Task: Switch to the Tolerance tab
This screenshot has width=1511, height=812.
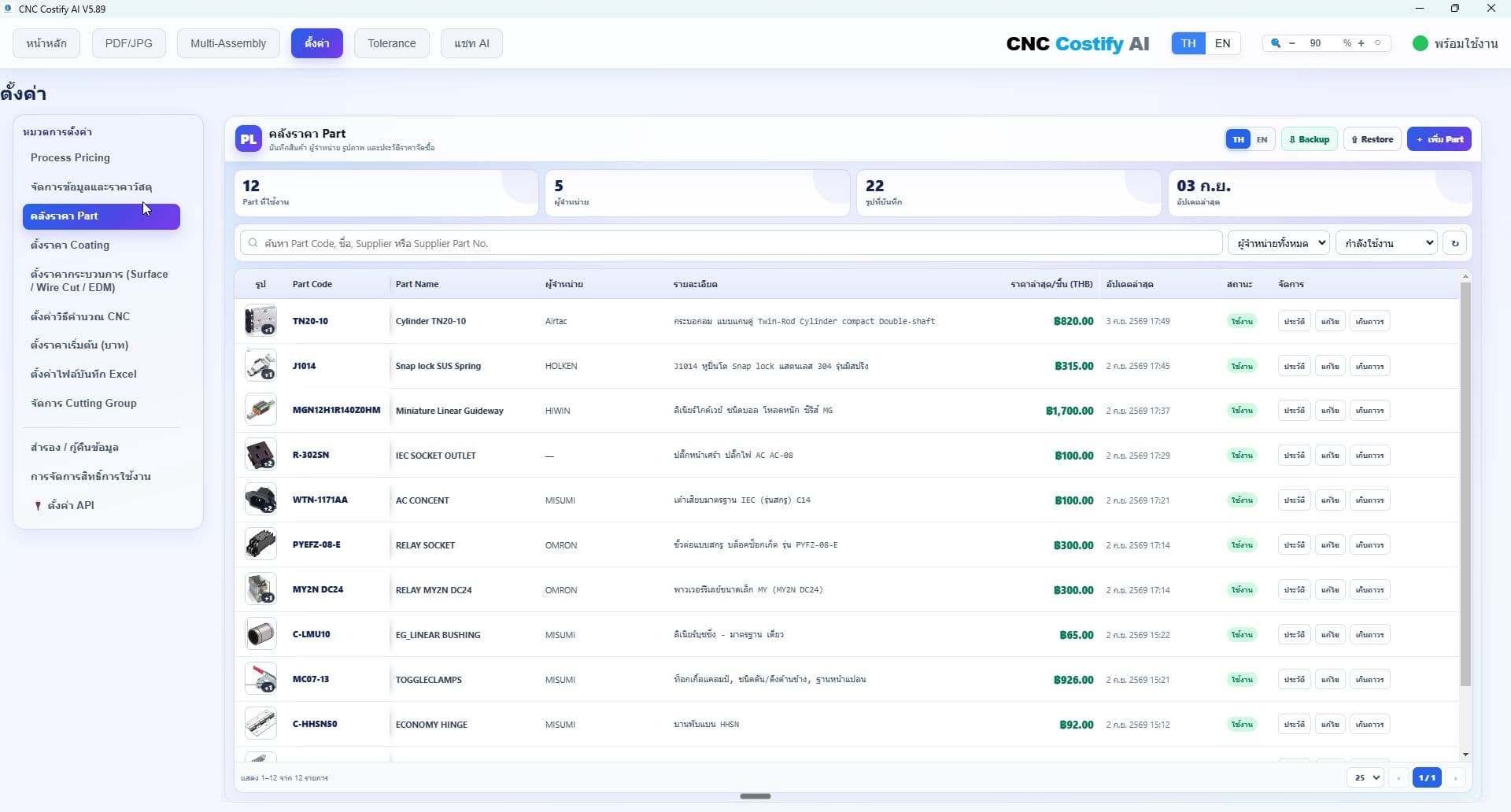Action: pyautogui.click(x=392, y=43)
